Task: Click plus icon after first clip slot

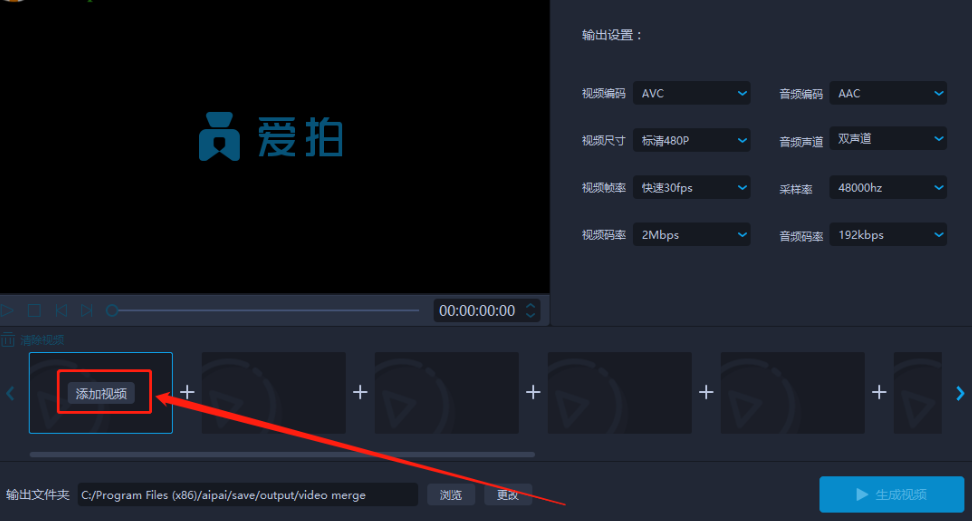Action: point(187,392)
